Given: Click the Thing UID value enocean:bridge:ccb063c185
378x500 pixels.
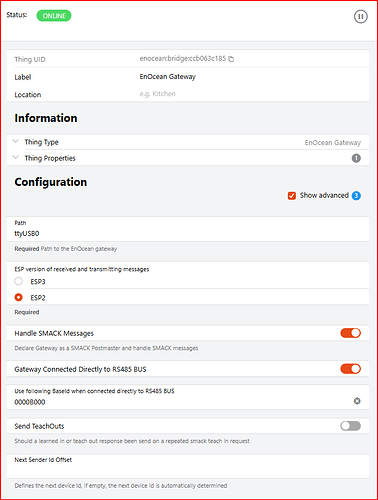Looking at the screenshot, I should (x=183, y=59).
